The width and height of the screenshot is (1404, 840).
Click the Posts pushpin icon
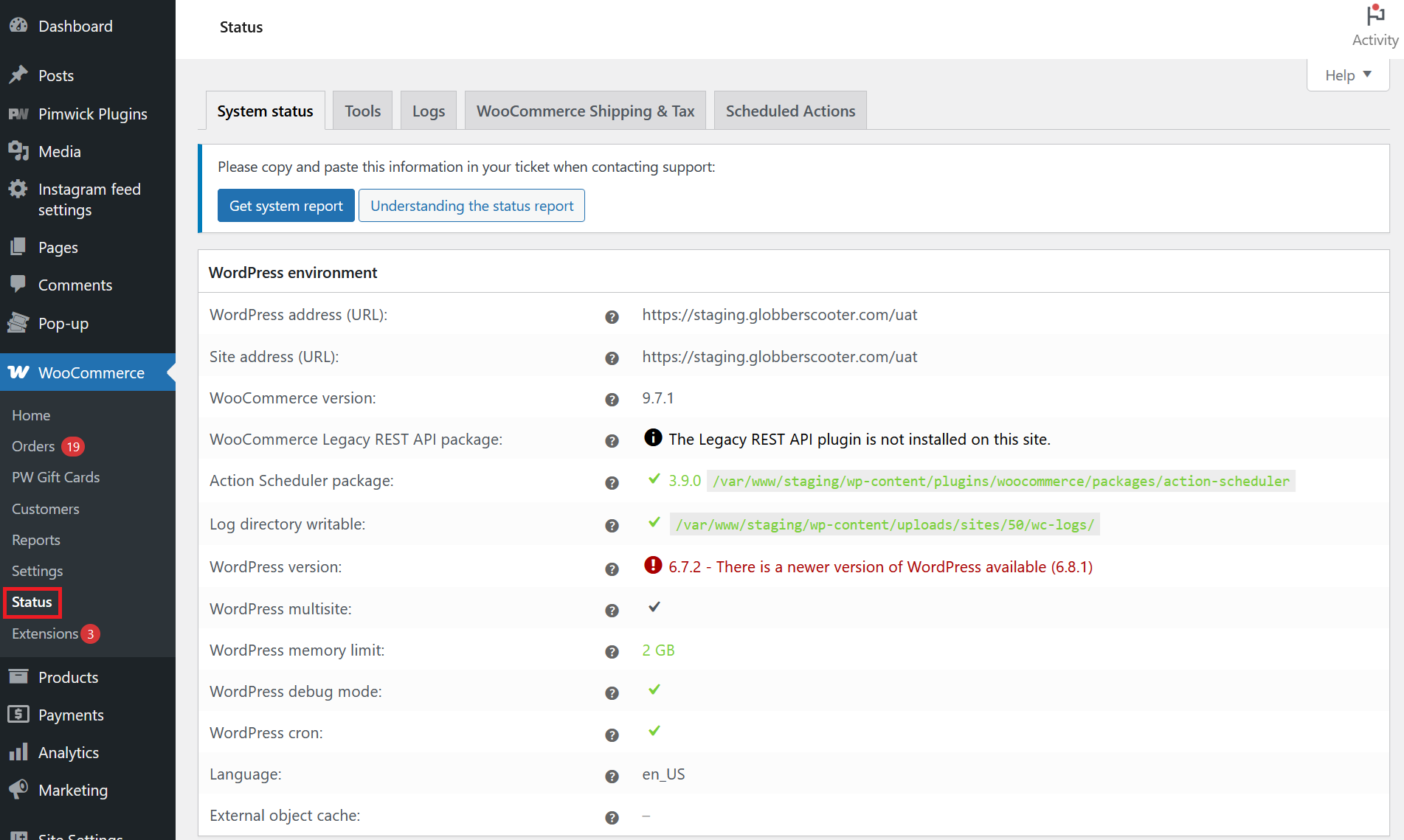coord(18,74)
